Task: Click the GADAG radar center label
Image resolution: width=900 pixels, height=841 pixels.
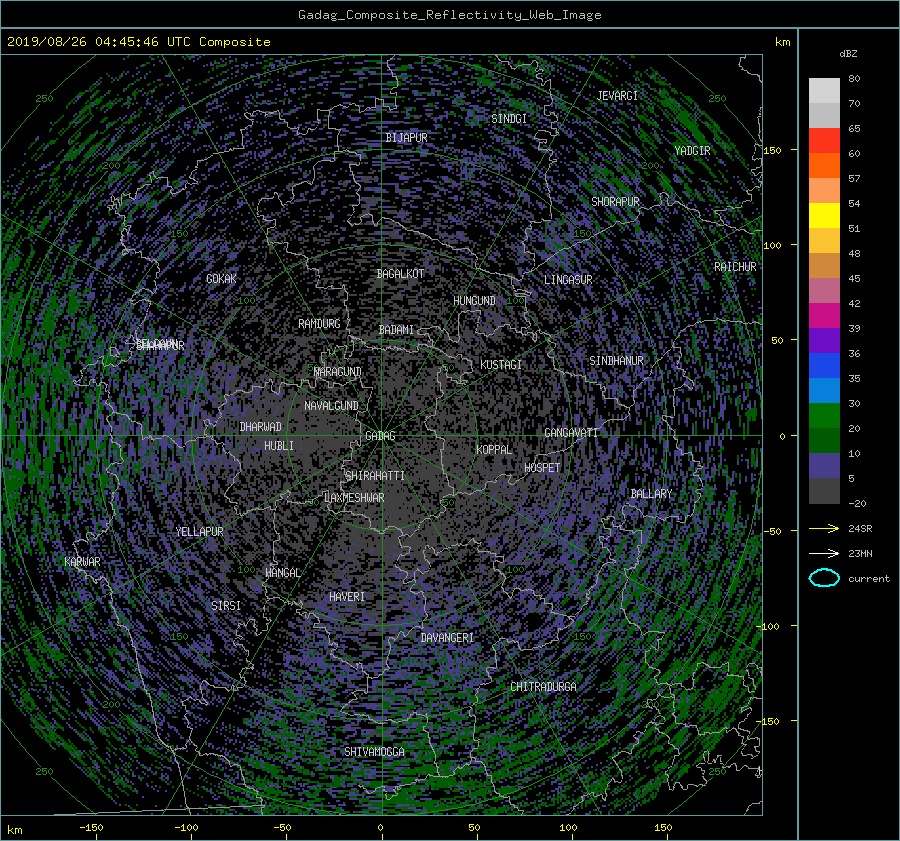Action: (380, 436)
